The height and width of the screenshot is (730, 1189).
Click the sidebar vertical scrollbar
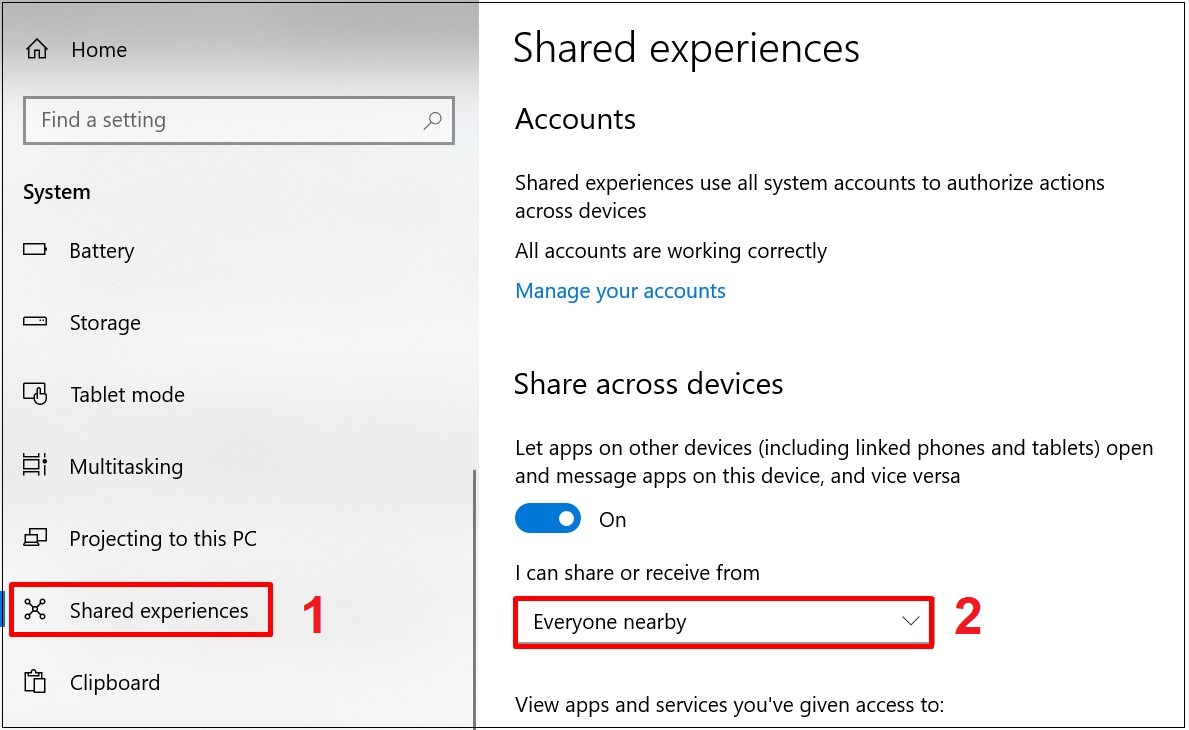(474, 600)
